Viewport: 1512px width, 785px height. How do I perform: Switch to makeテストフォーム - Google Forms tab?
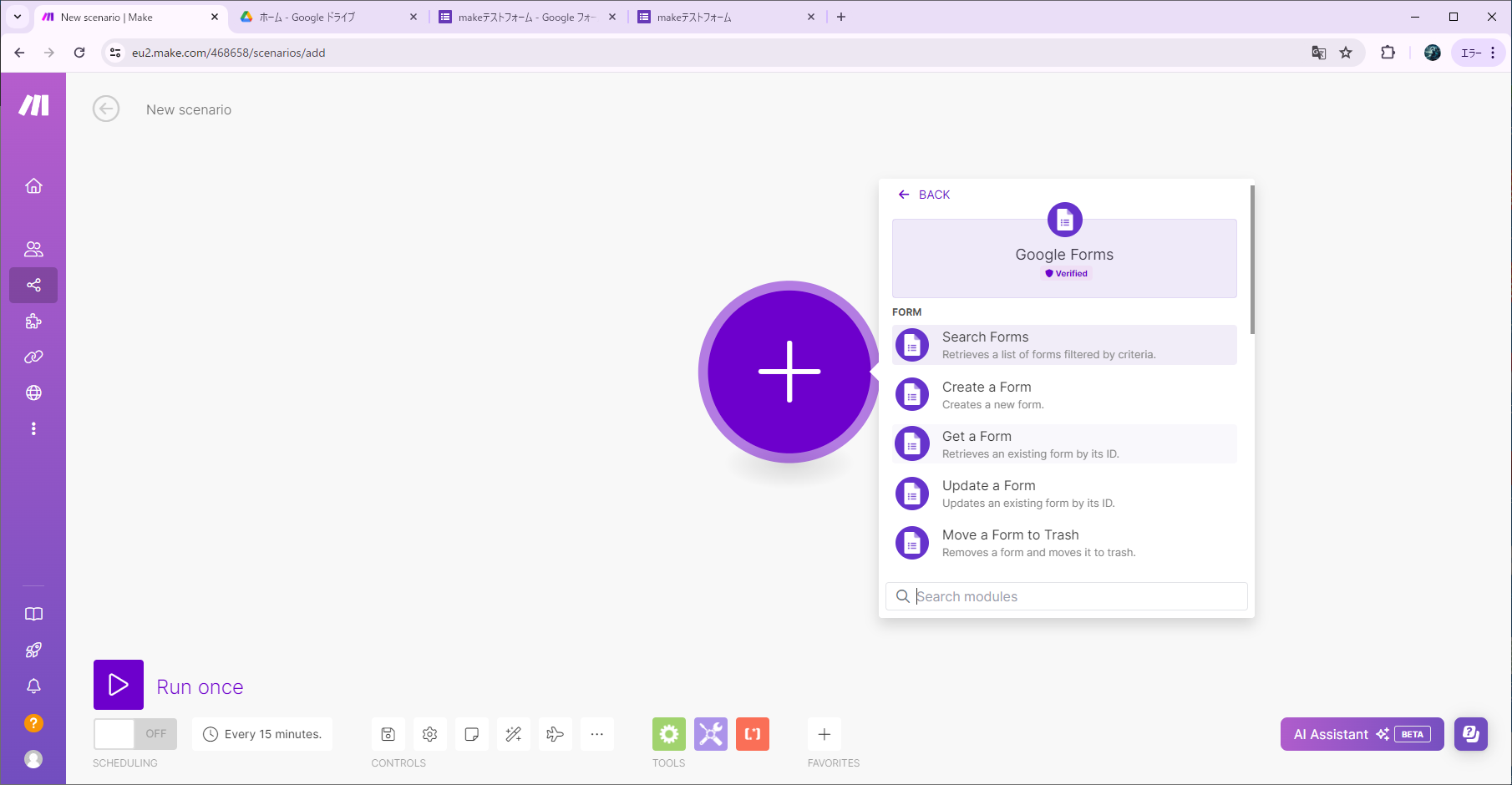(x=526, y=17)
